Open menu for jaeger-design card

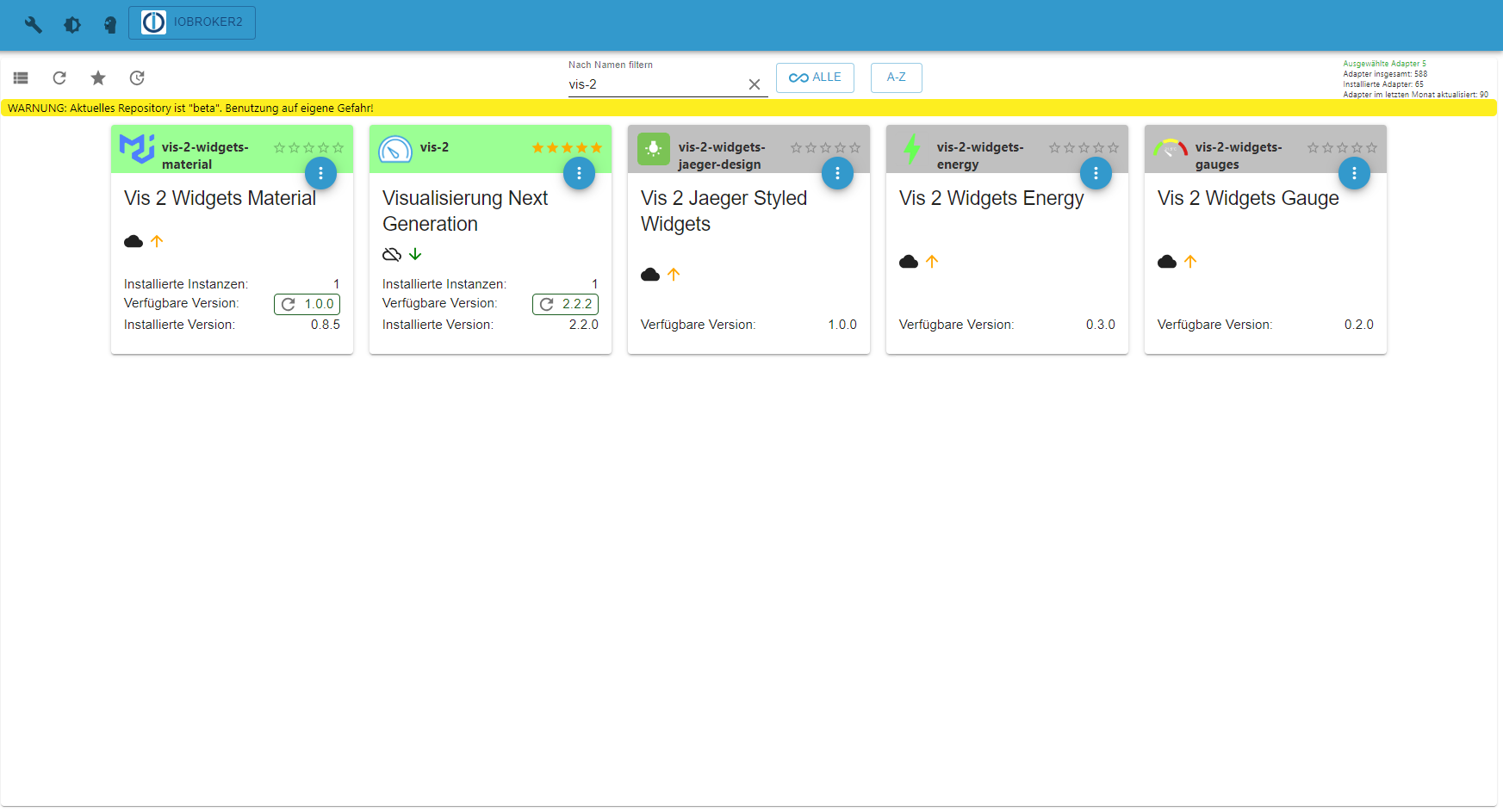(837, 173)
